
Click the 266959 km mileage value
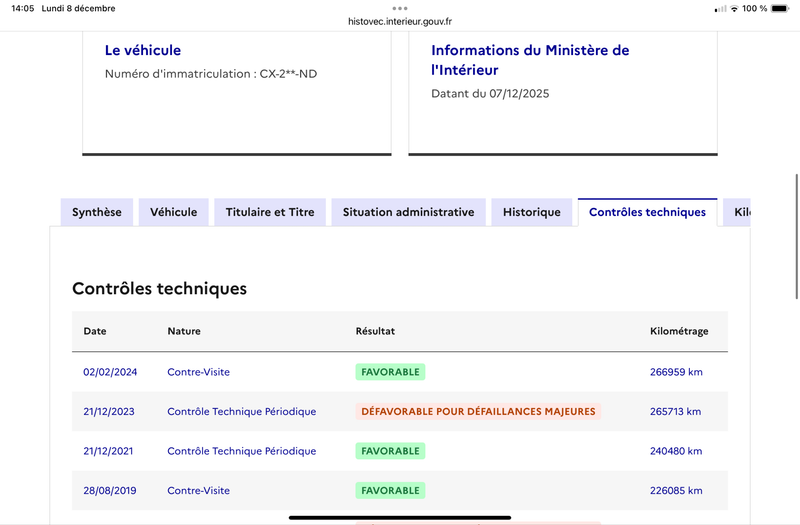[676, 372]
